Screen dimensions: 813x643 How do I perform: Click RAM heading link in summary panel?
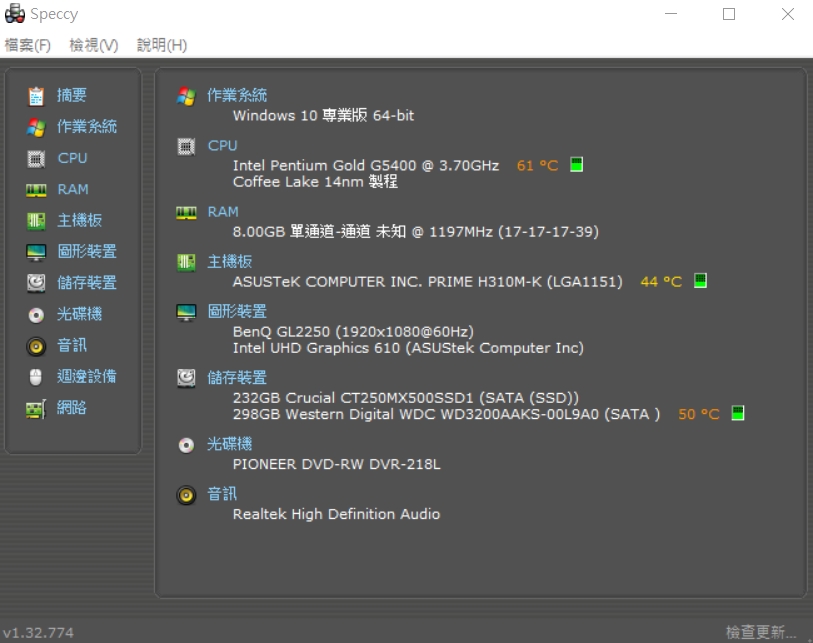point(223,212)
